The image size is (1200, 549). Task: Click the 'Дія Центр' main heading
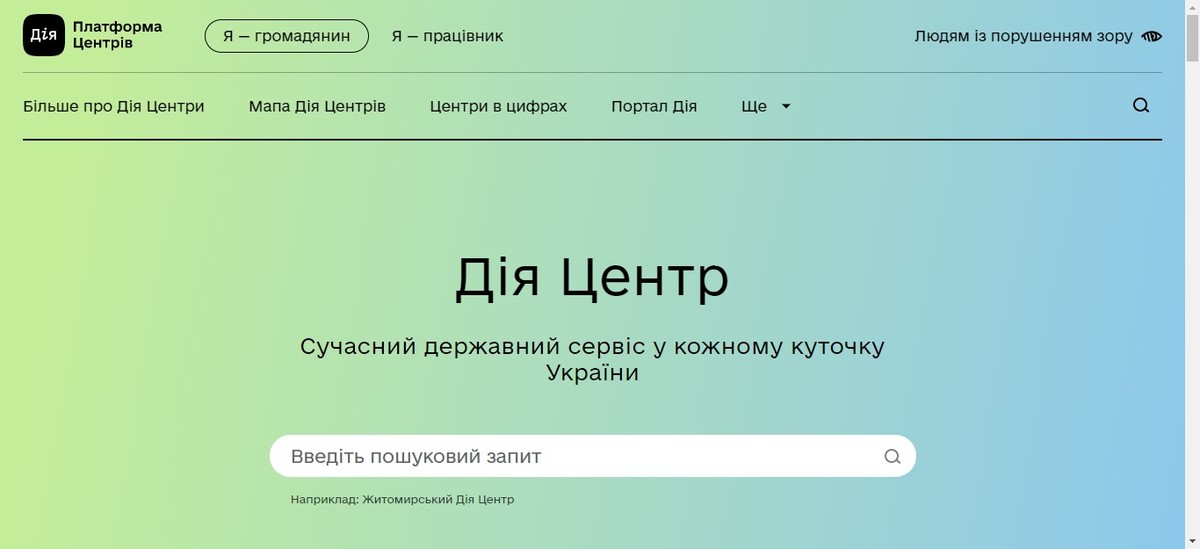(592, 278)
